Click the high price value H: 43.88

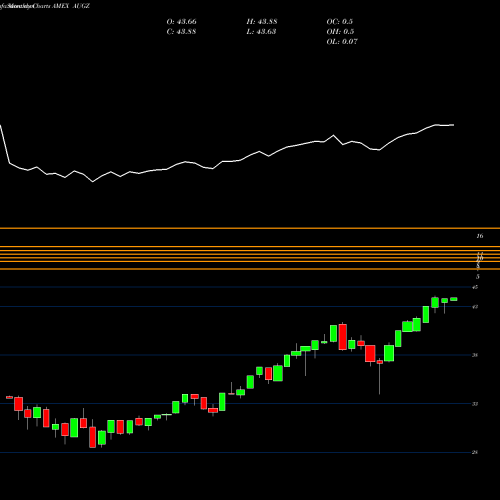tap(262, 22)
